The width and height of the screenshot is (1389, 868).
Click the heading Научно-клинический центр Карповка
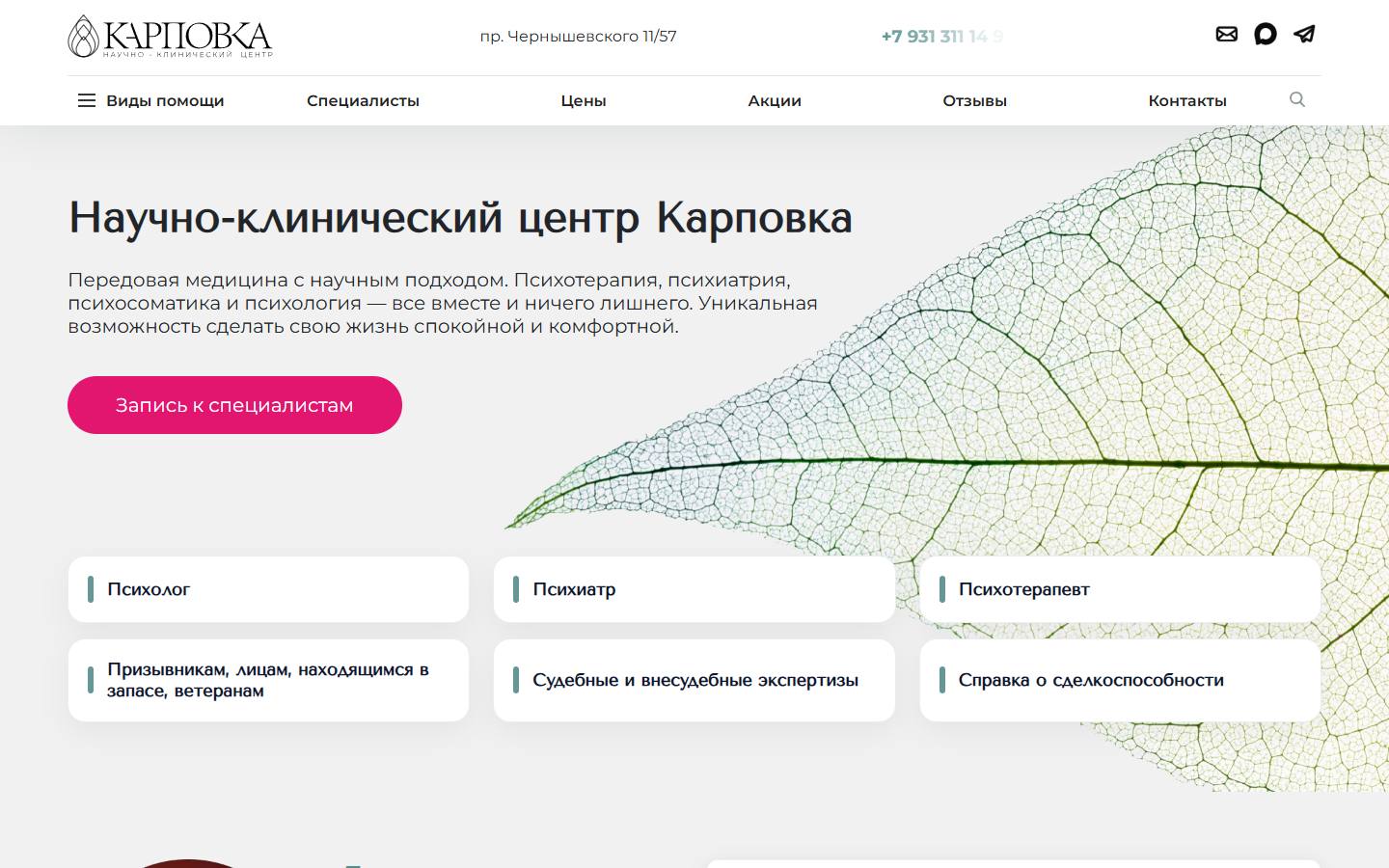(x=460, y=218)
